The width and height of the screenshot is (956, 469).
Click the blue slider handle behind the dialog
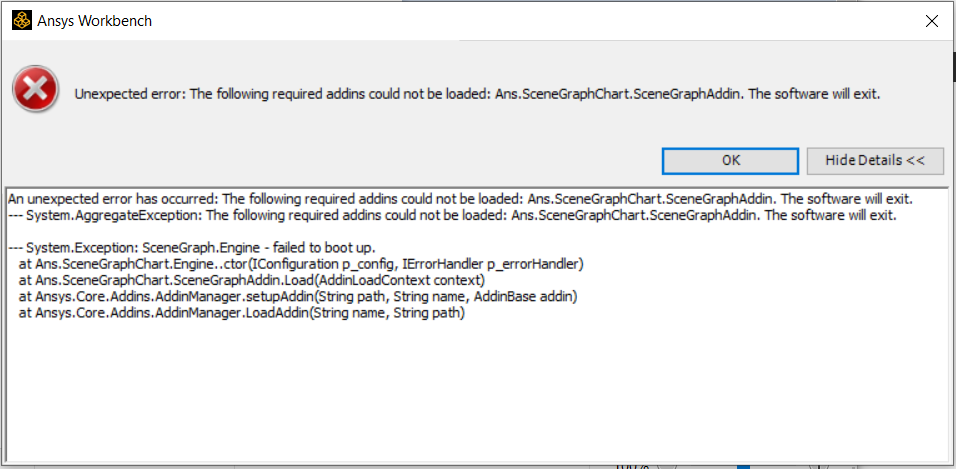[743, 467]
